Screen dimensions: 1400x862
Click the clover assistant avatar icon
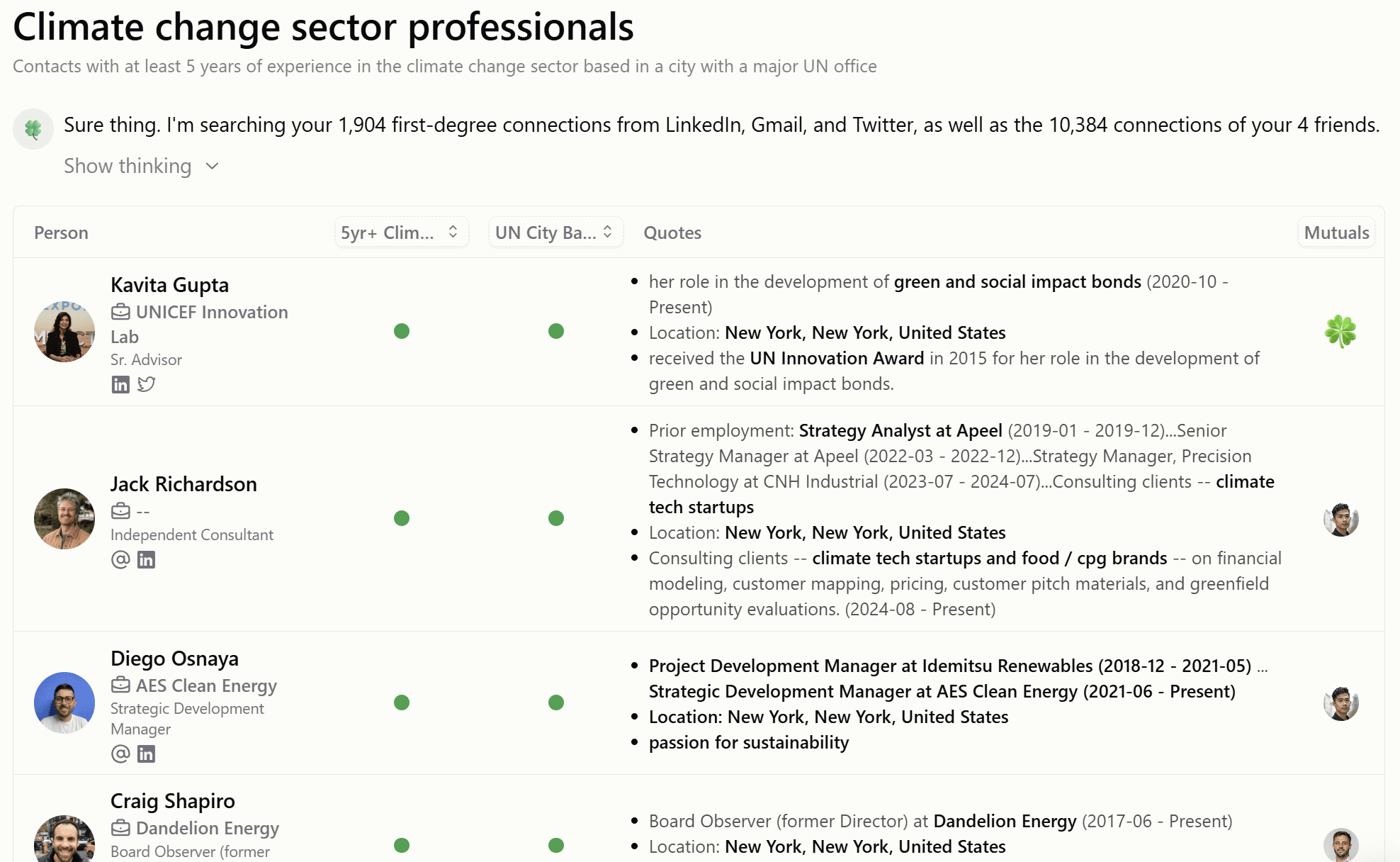point(33,129)
